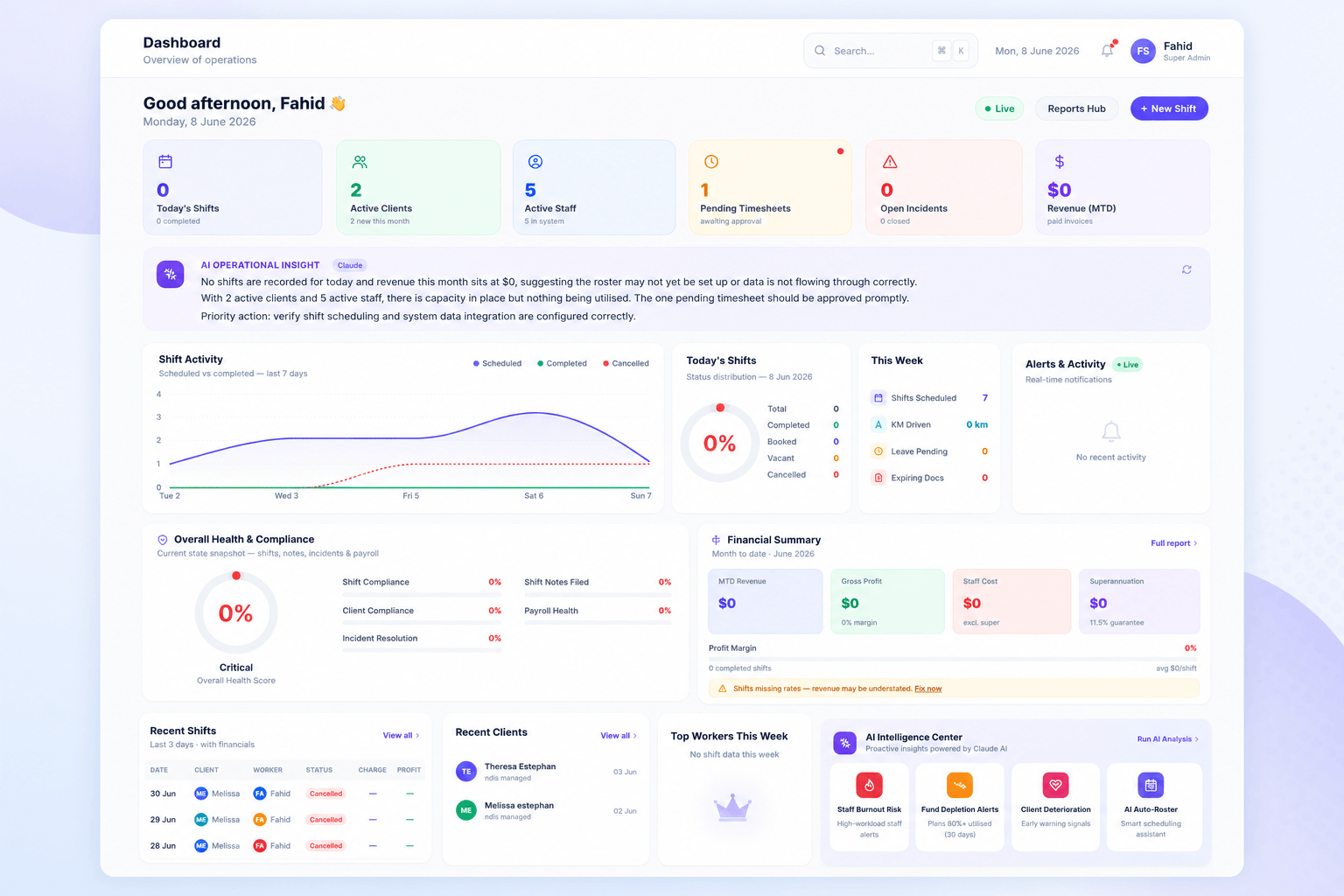Screen dimensions: 1344x896
Task: Click the Expiring Docs document icon
Action: tap(878, 478)
